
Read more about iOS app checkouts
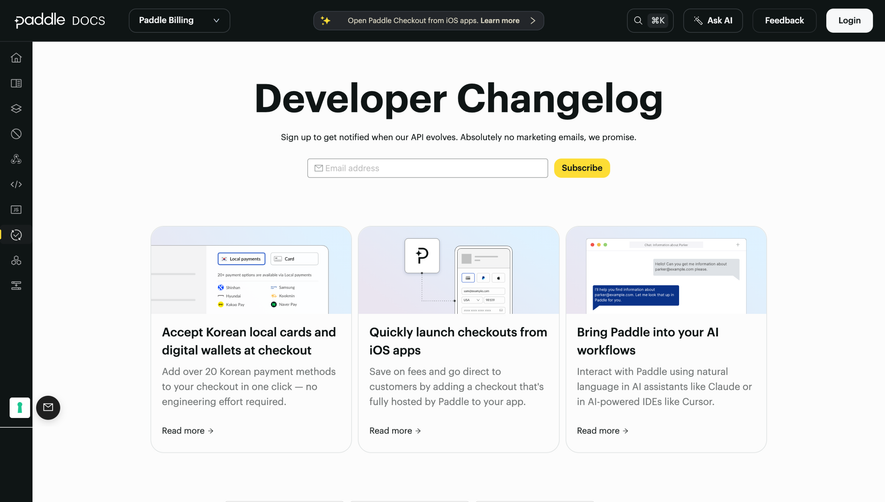[395, 430]
